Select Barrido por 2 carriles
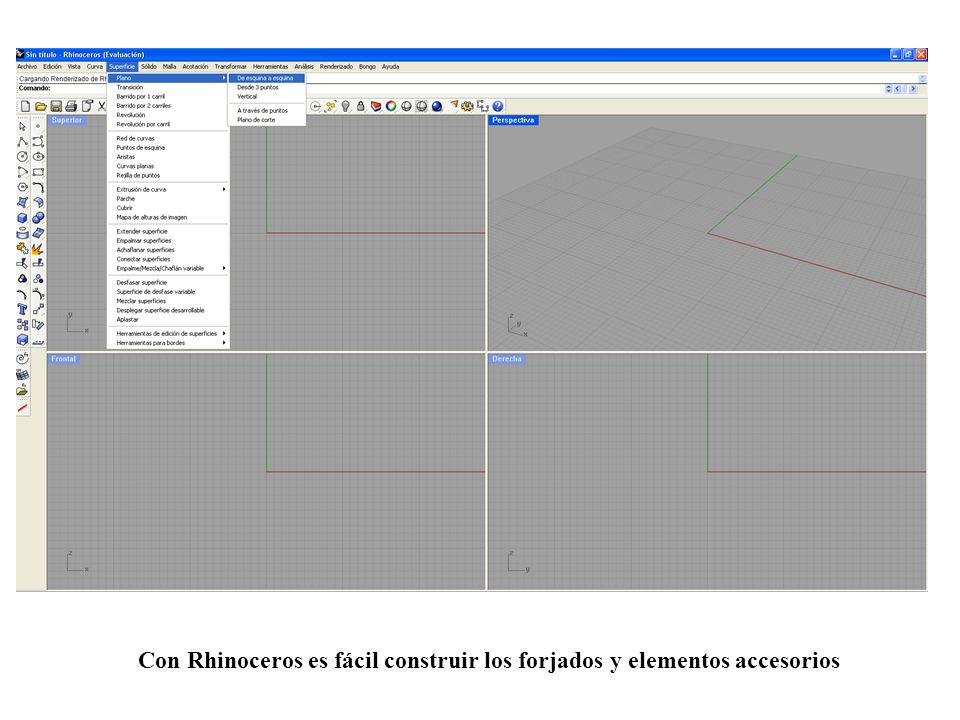 pos(168,106)
